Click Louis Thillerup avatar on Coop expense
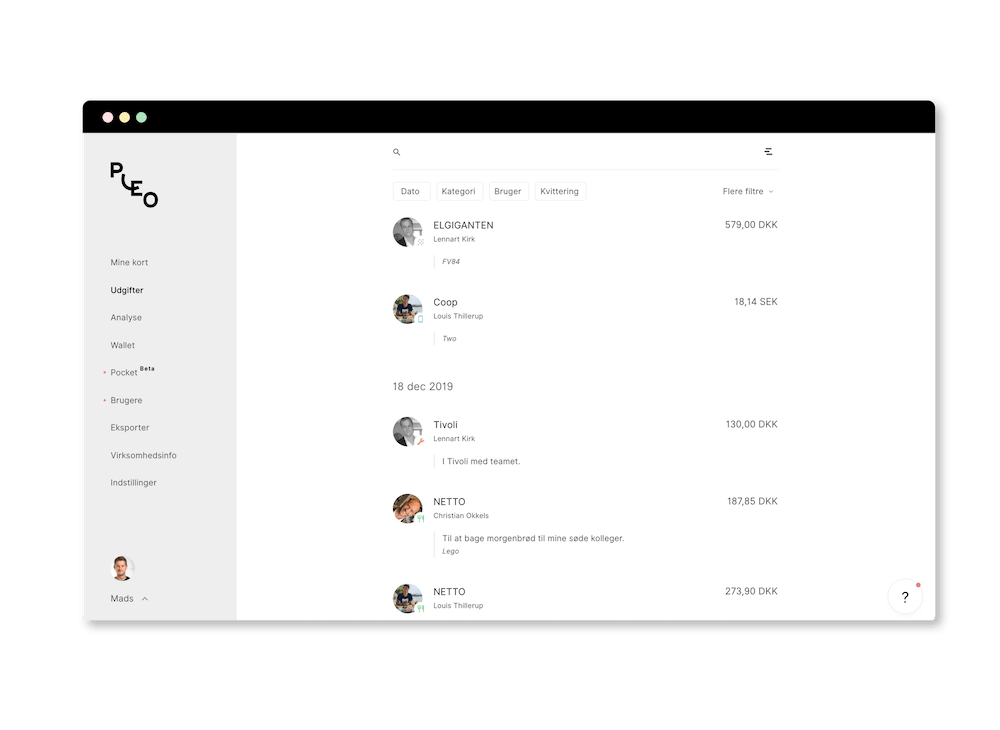1000x730 pixels. [408, 309]
